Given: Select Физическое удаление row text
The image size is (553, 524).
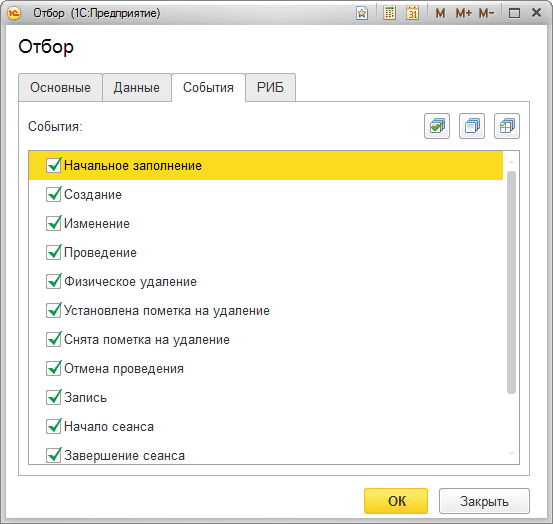Looking at the screenshot, I should click(130, 281).
